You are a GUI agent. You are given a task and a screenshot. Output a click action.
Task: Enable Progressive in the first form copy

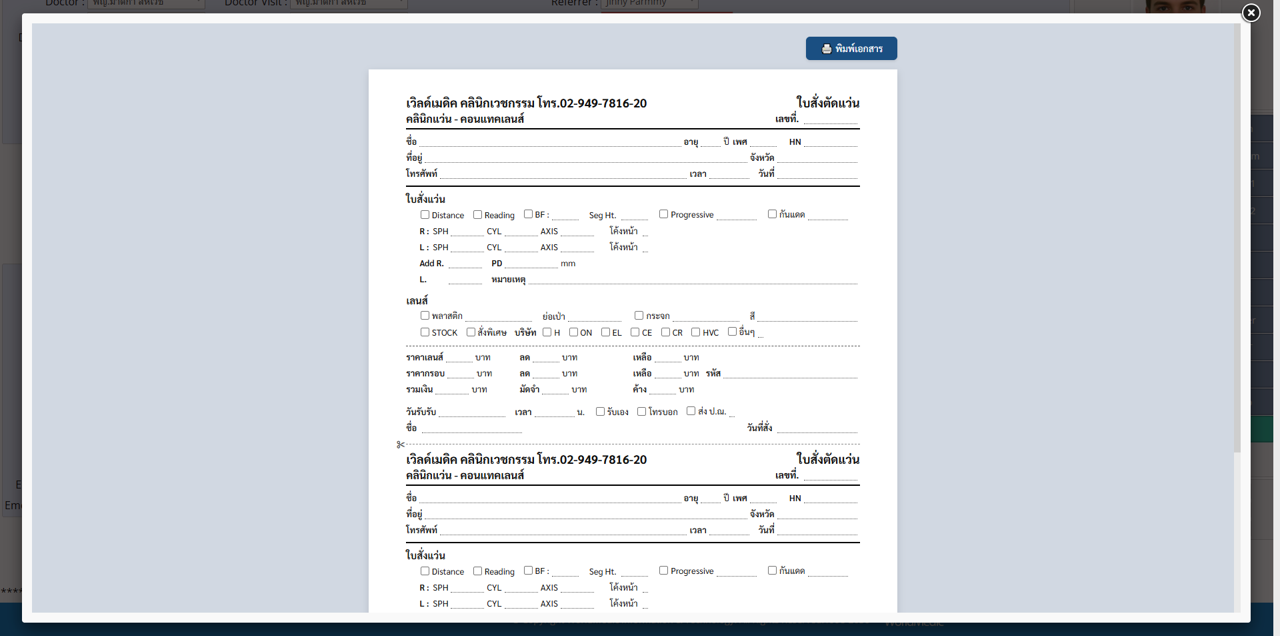point(664,214)
